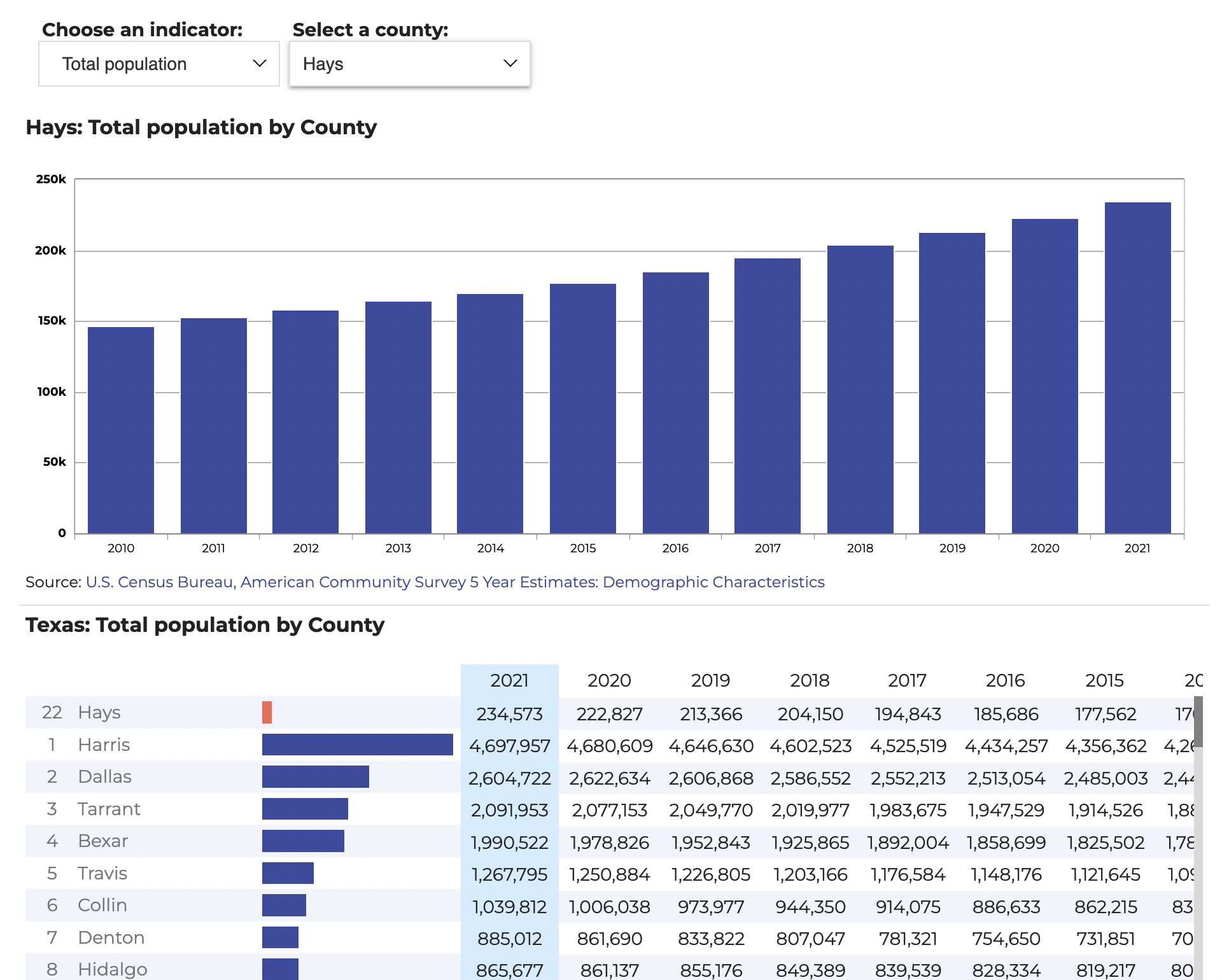Click the Bexar county name

coord(103,841)
